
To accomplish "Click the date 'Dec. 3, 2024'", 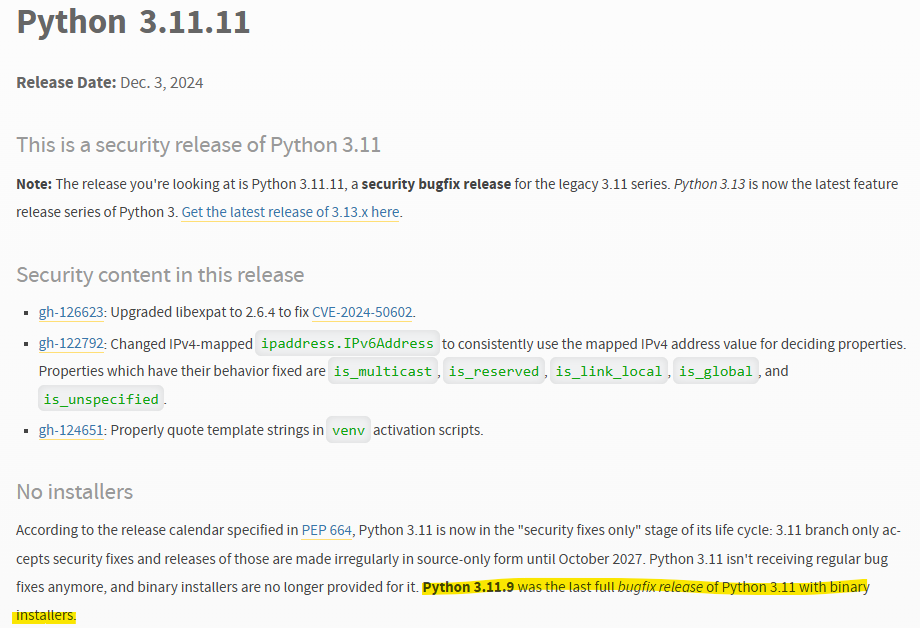I will 162,83.
